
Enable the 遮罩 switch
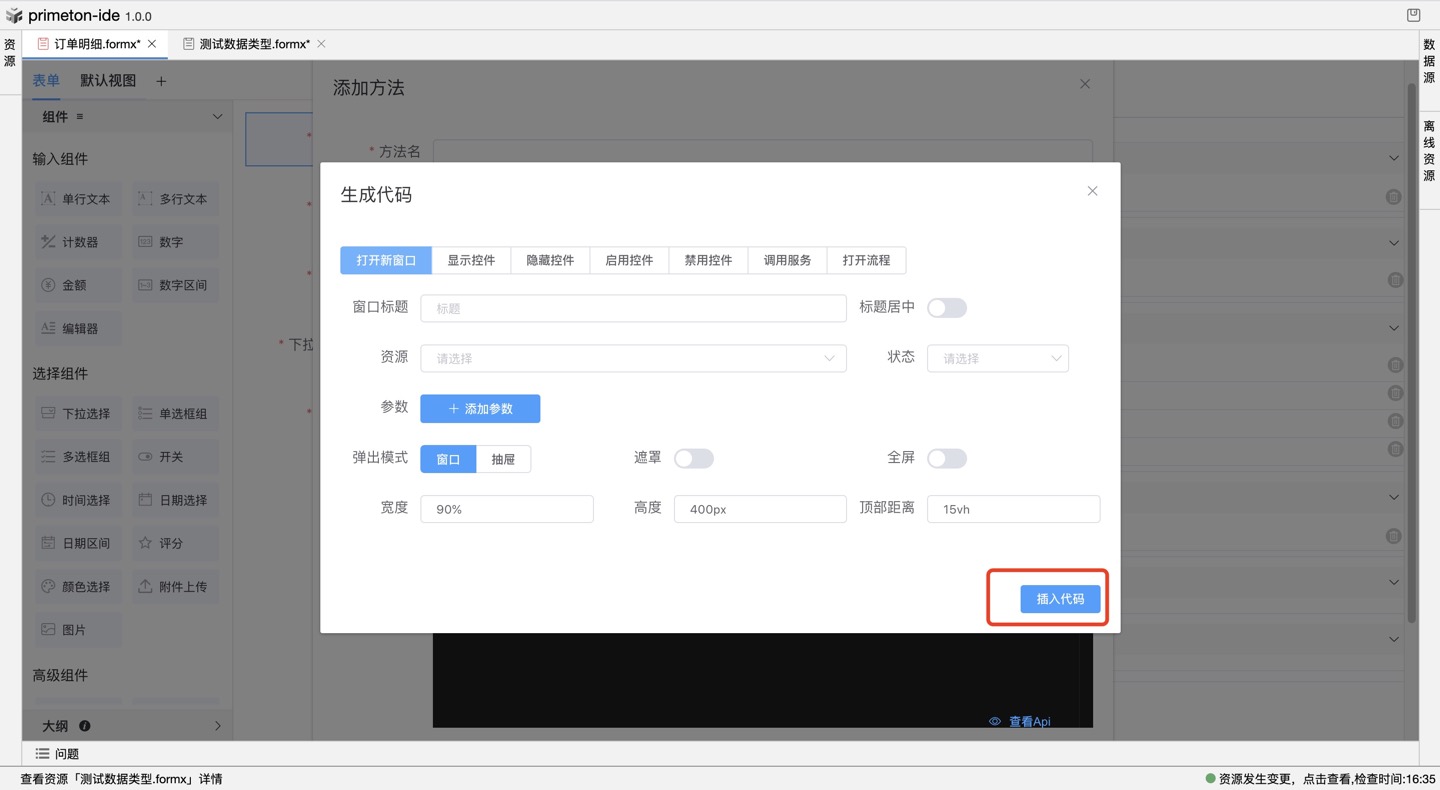click(693, 458)
